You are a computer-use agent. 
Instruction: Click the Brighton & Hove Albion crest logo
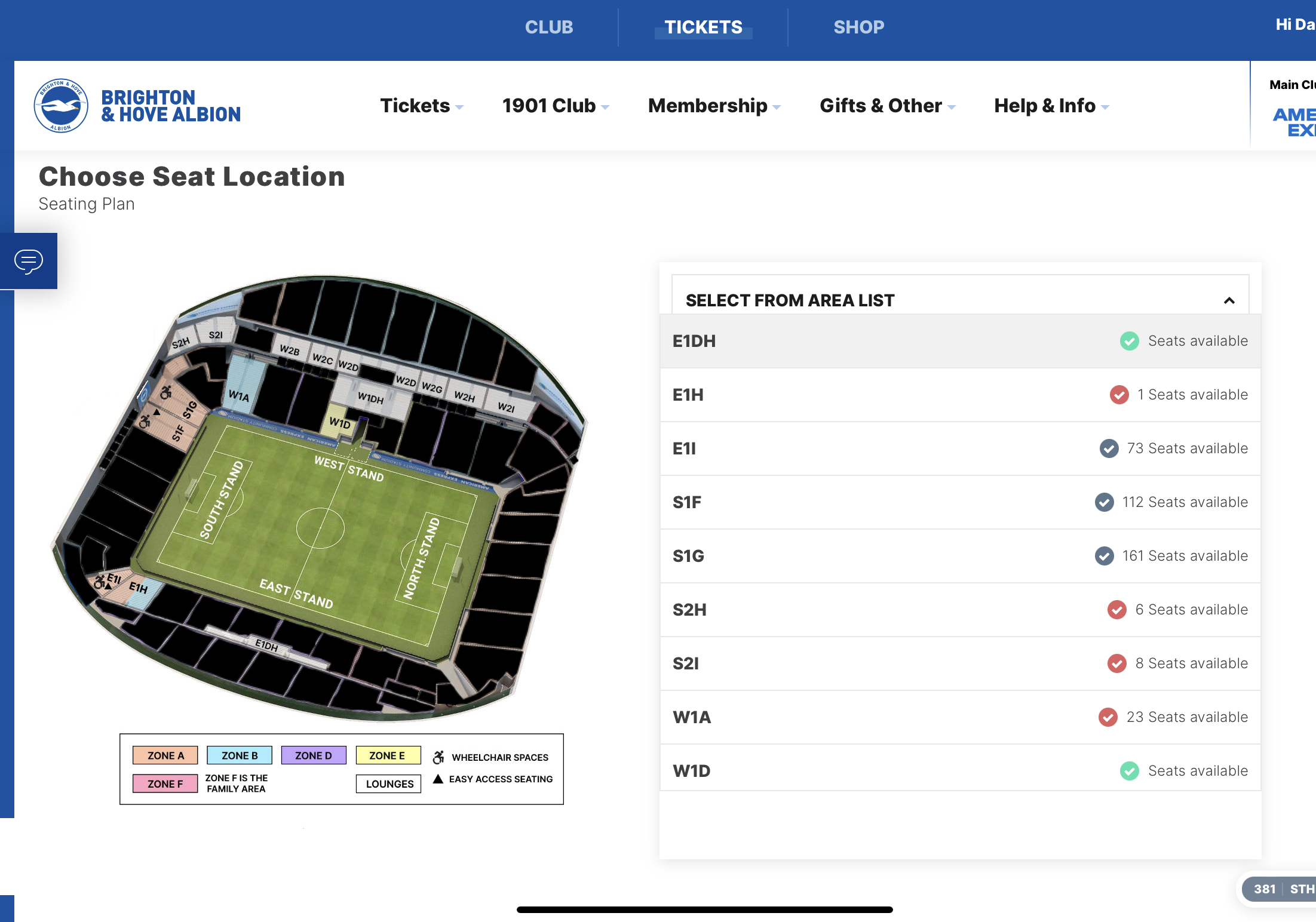click(x=61, y=106)
